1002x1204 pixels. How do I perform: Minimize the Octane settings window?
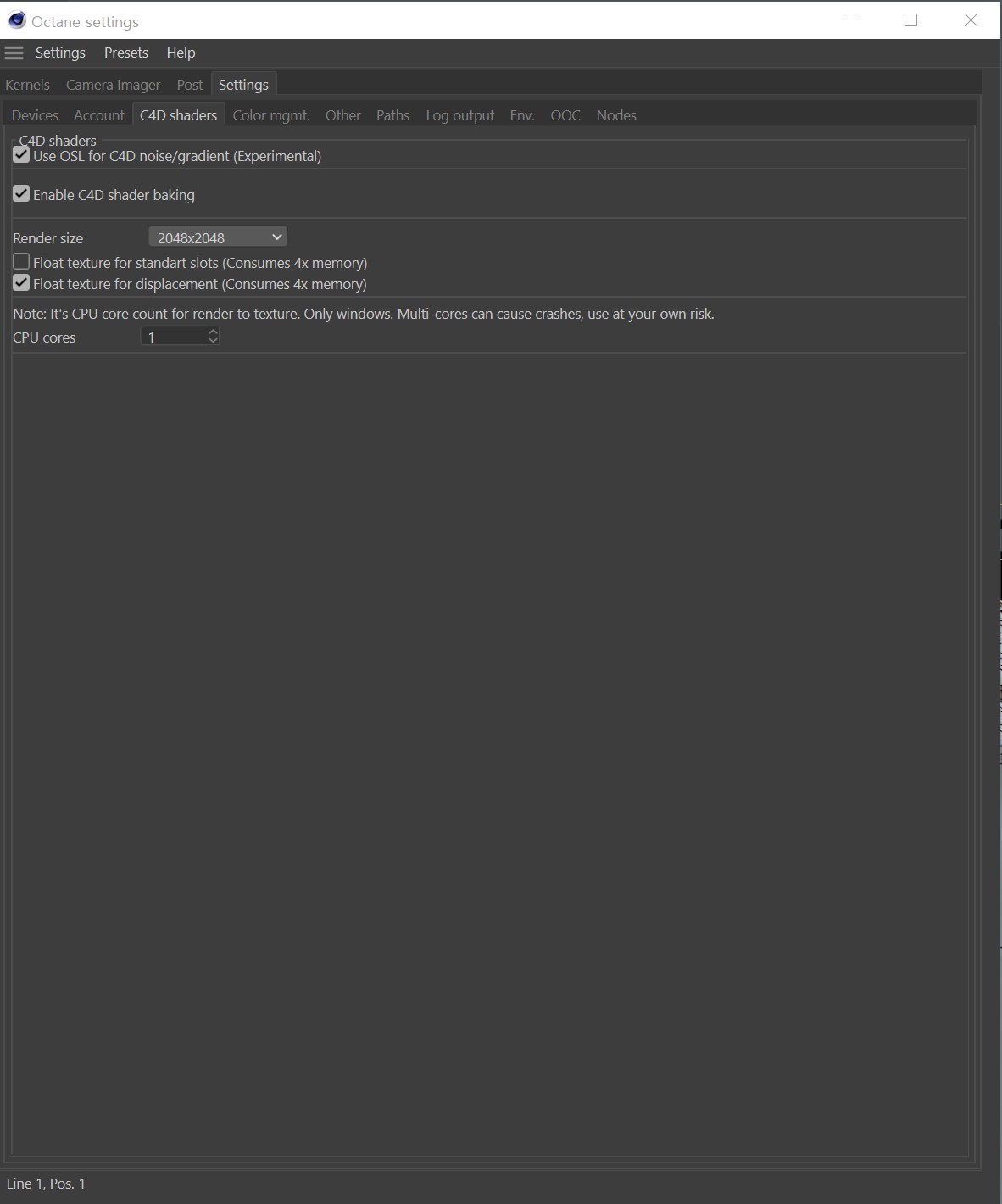(x=853, y=20)
